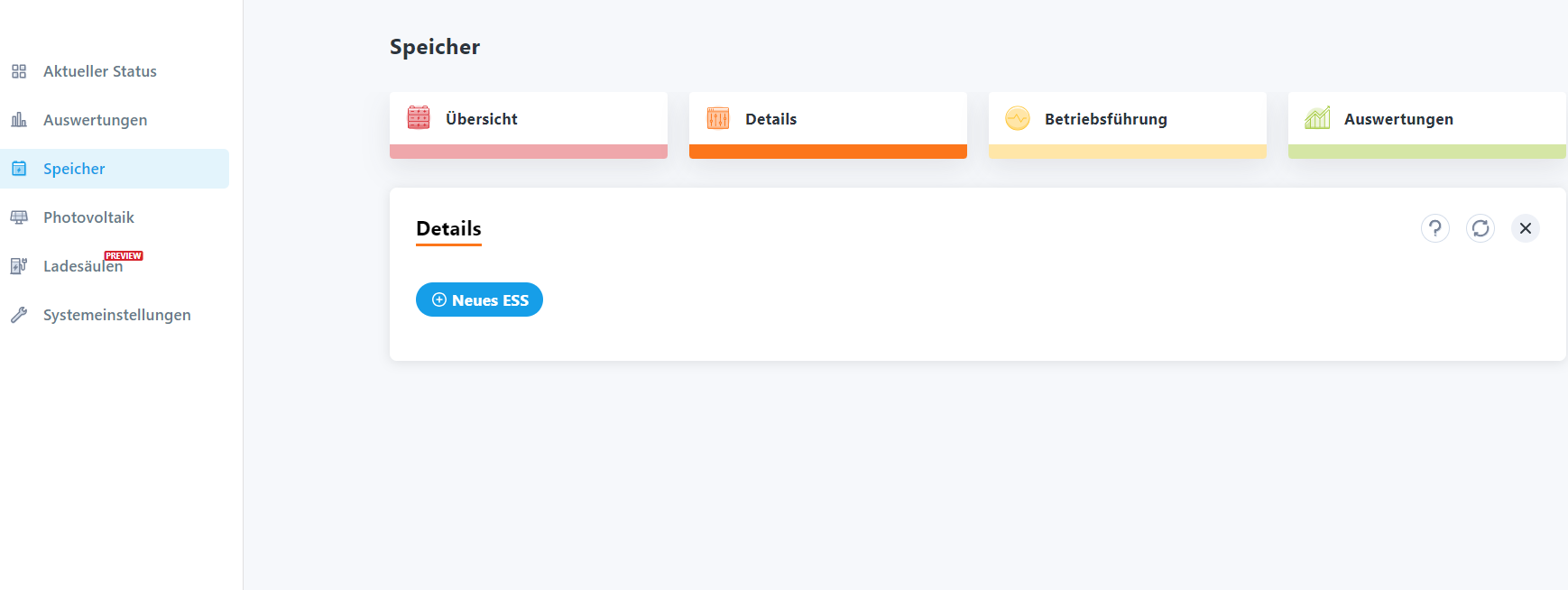
Task: Close the Details panel
Action: [x=1525, y=228]
